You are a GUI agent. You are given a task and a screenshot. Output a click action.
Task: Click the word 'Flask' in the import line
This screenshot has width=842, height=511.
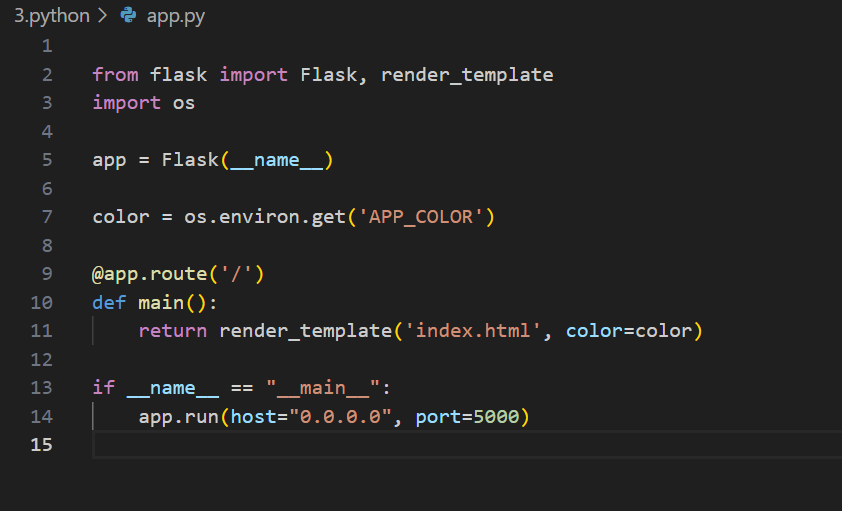point(328,74)
